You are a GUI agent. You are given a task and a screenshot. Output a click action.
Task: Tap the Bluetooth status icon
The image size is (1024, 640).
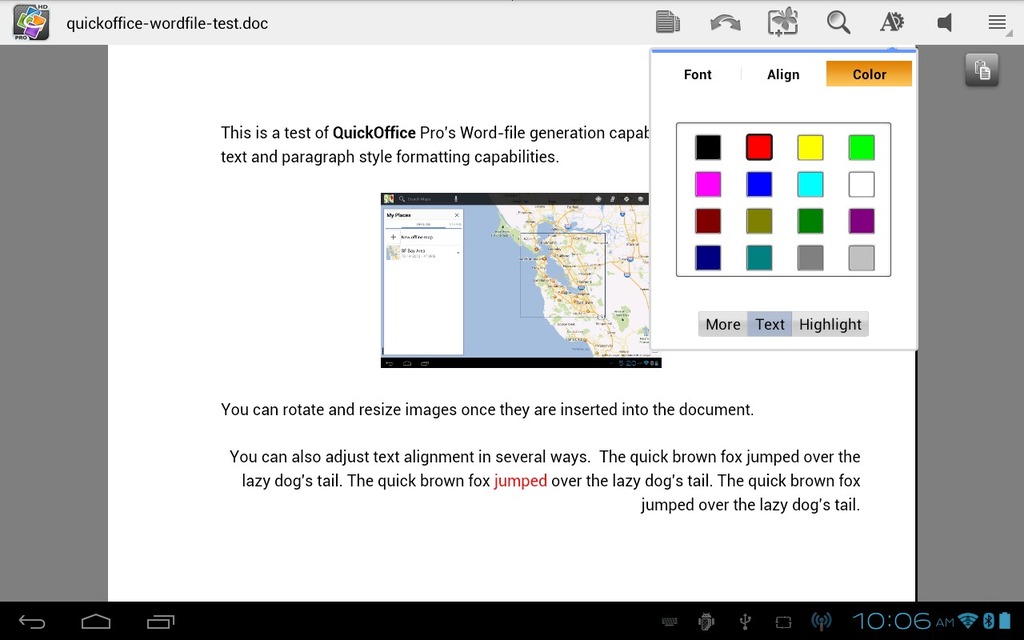click(988, 620)
